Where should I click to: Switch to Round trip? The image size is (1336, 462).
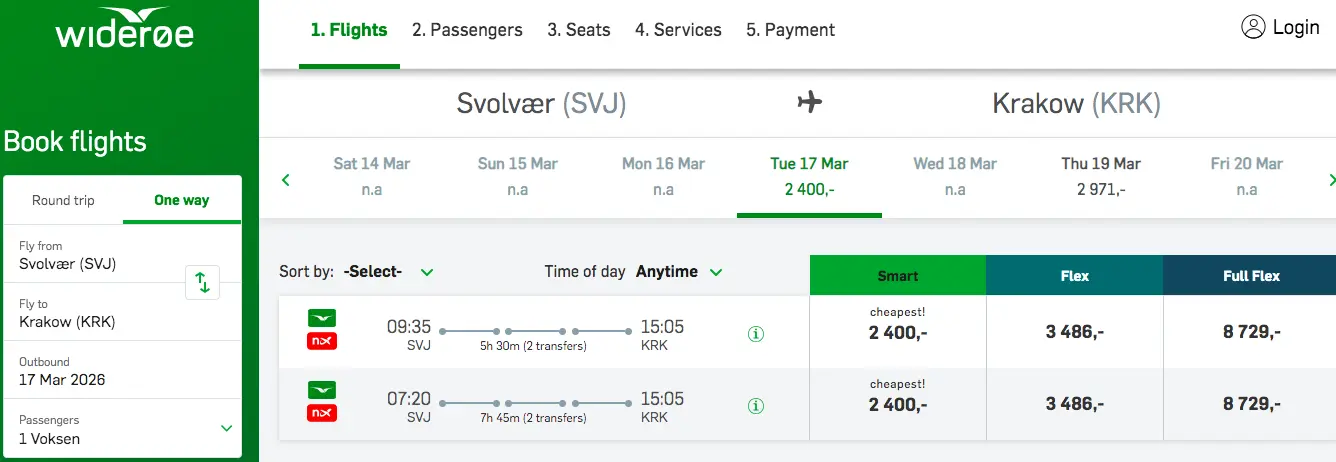(63, 200)
